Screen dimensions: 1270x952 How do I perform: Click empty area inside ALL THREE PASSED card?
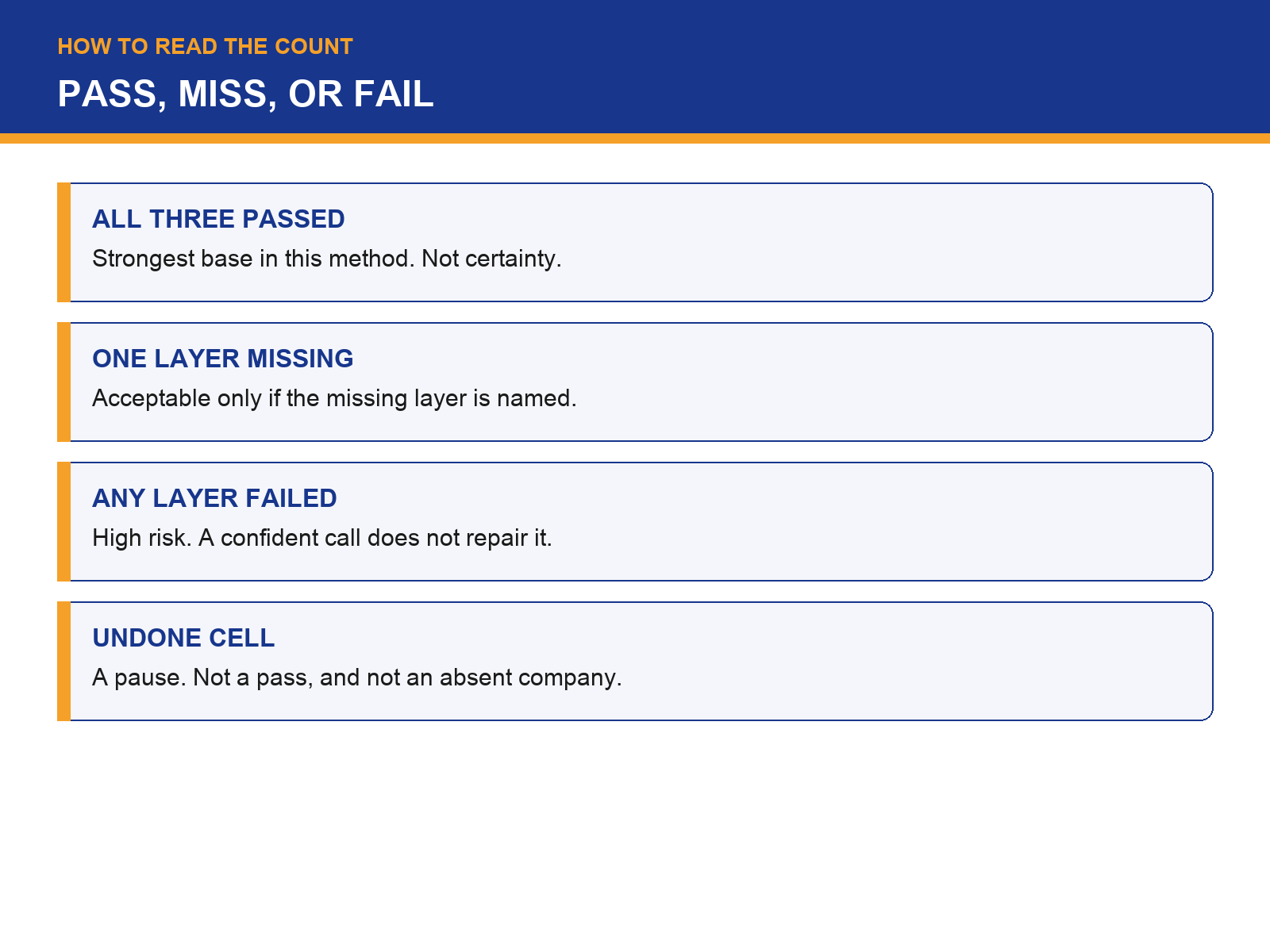(873, 242)
